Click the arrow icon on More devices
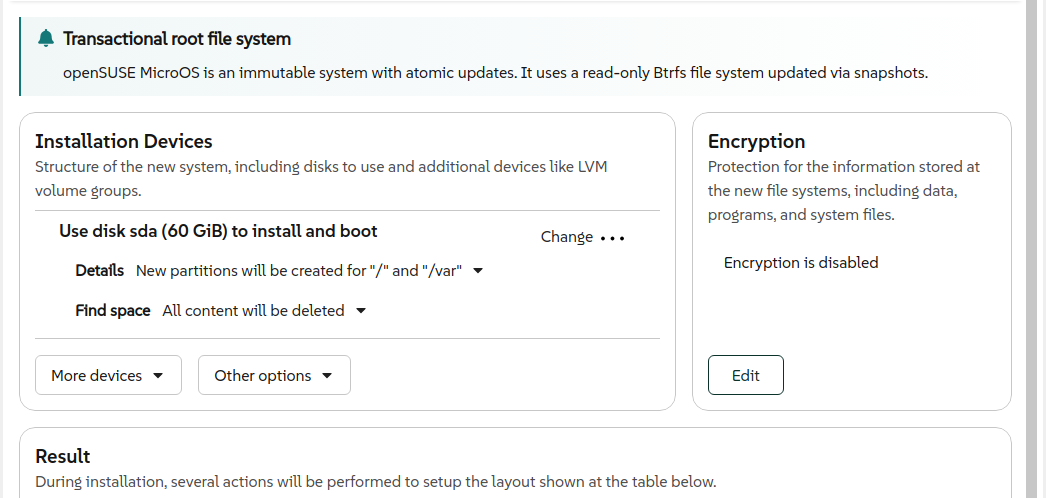Viewport: 1046px width, 498px height. [158, 375]
